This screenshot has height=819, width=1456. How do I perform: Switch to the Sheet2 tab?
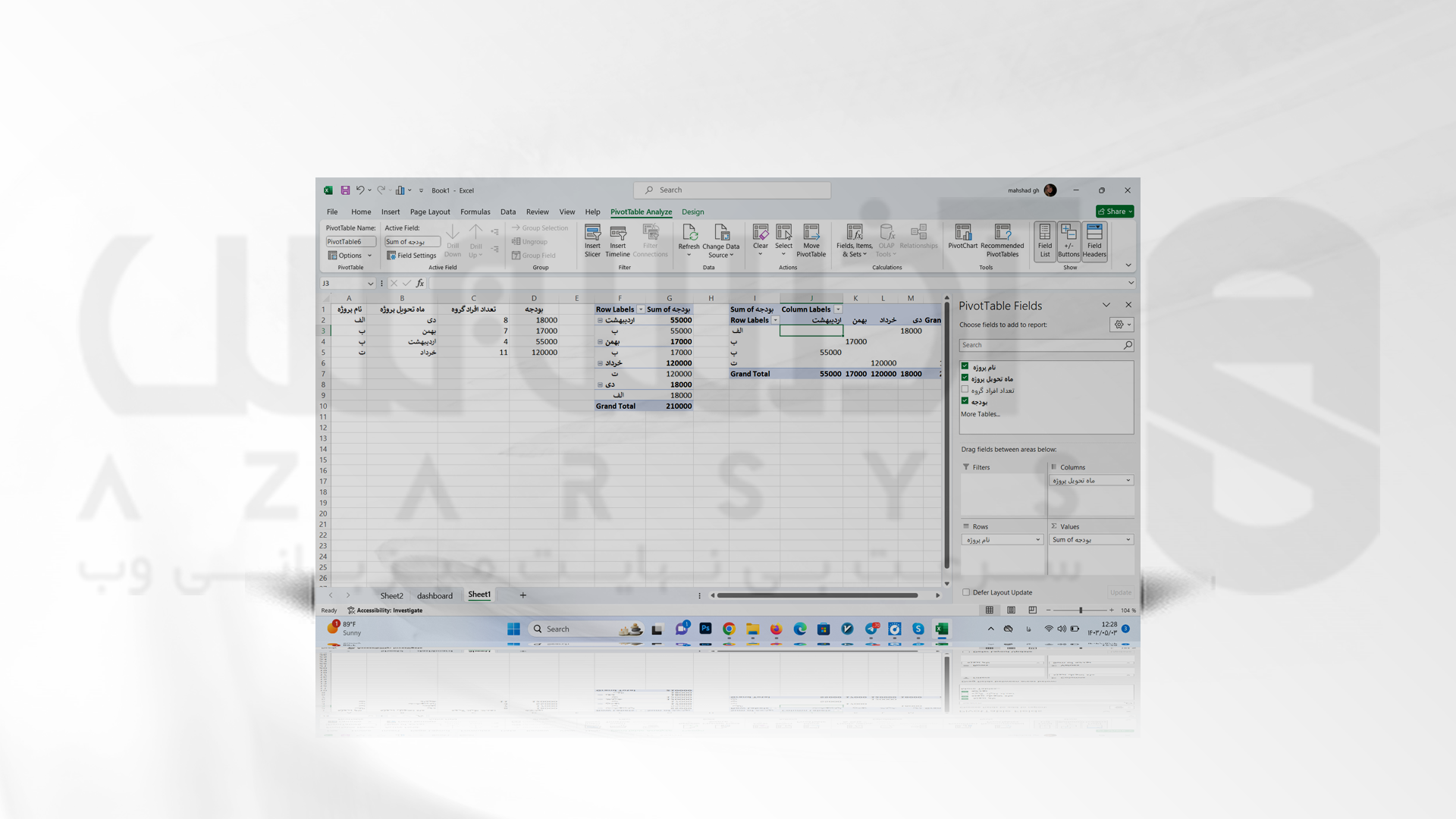point(392,596)
